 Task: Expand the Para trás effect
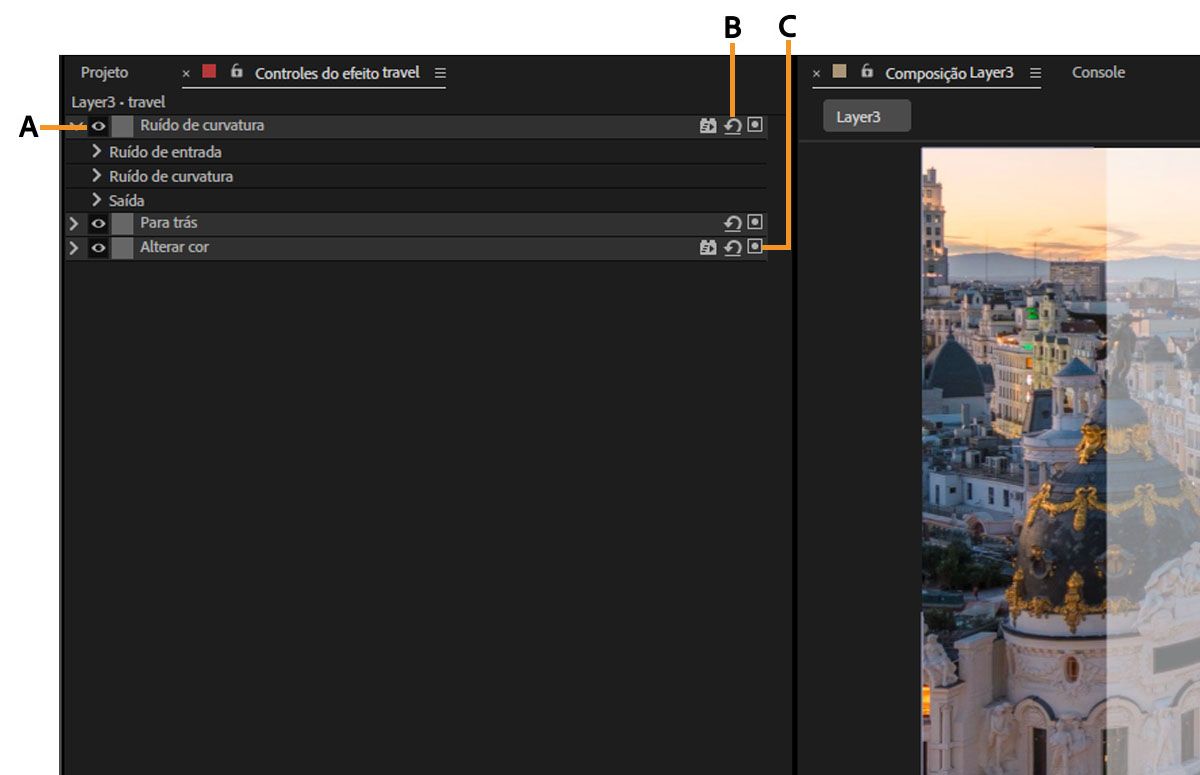(x=73, y=223)
